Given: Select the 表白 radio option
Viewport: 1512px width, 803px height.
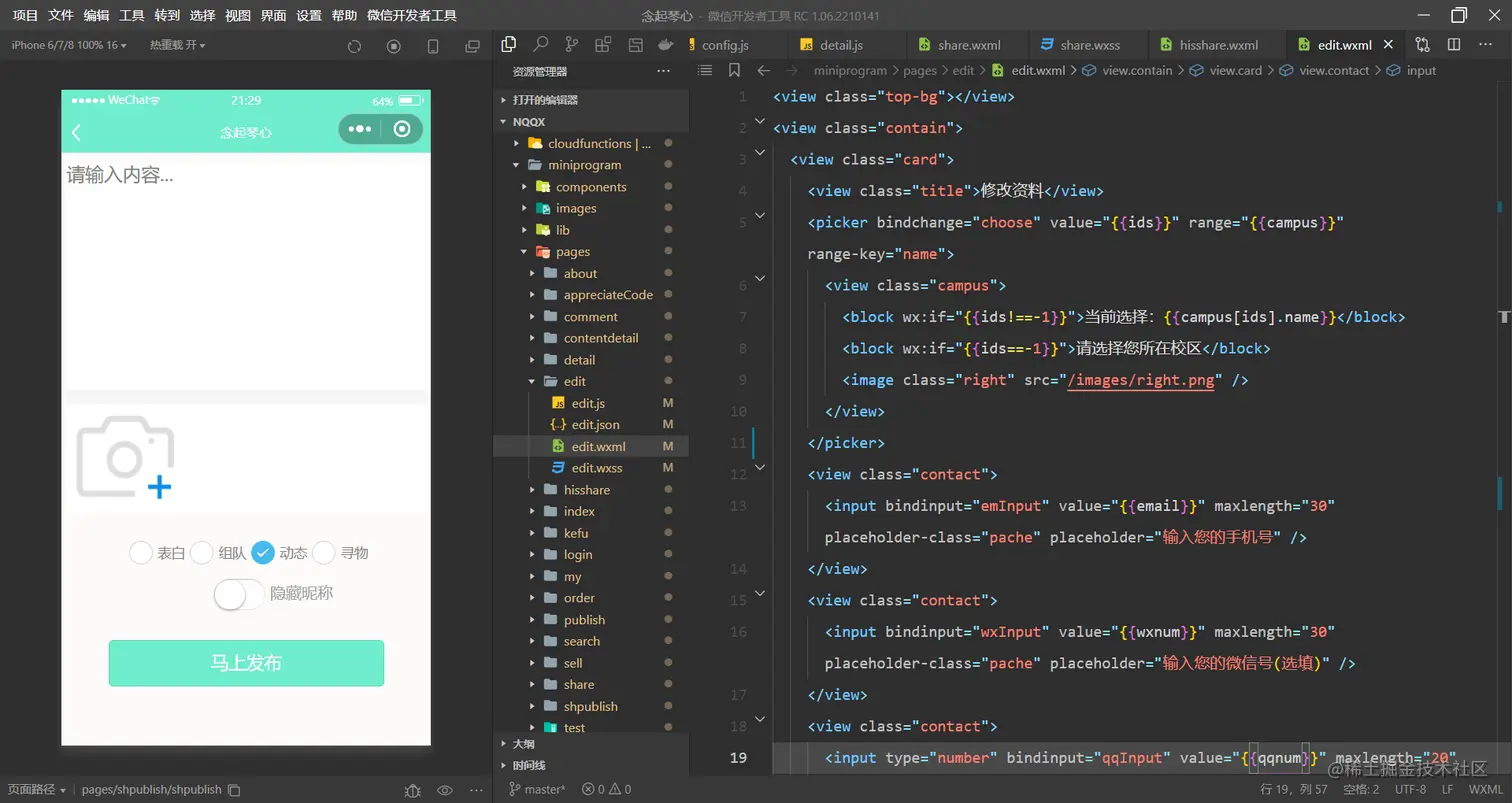Looking at the screenshot, I should click(140, 552).
